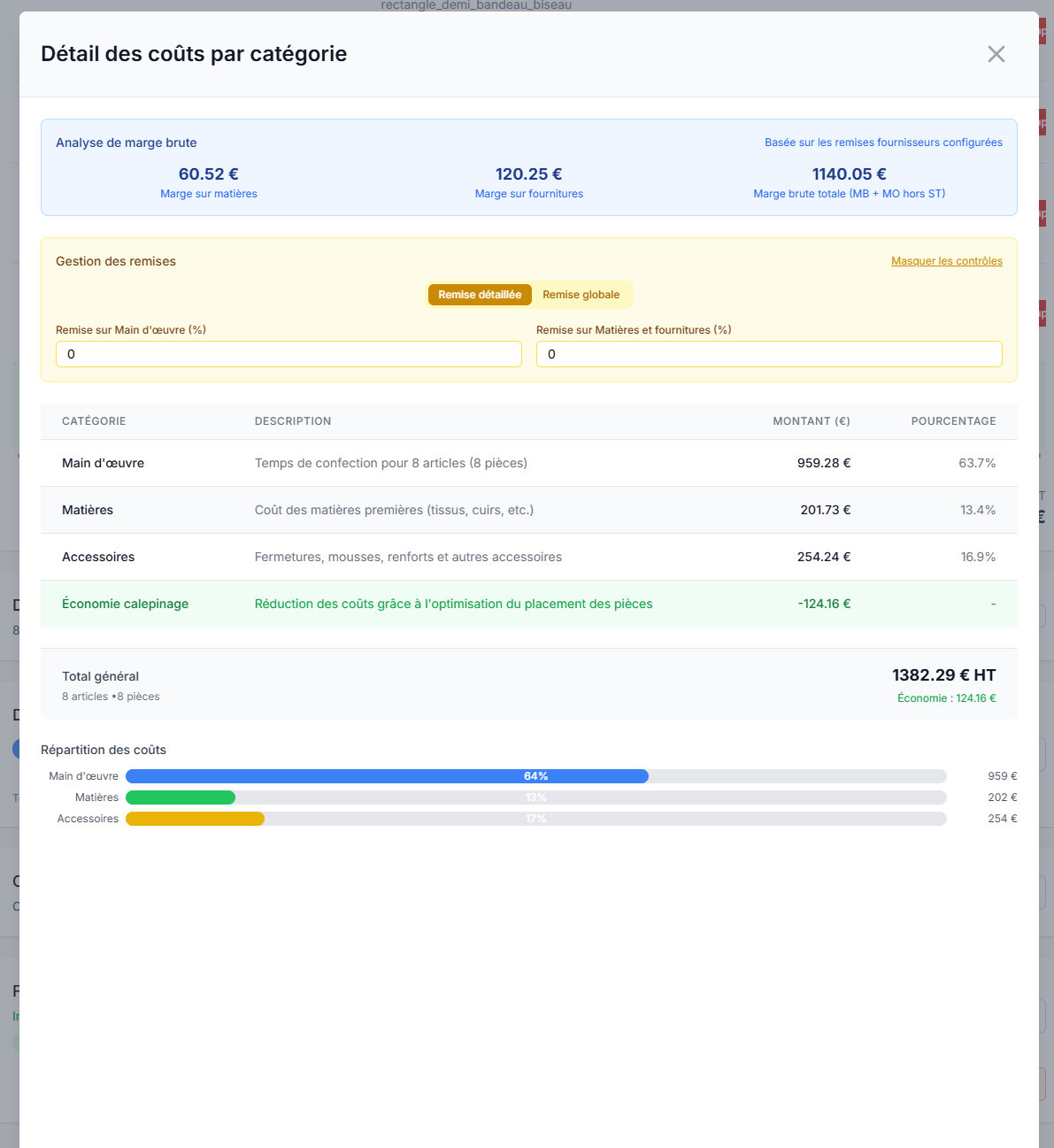
Task: Select the Matières row in table
Action: pos(528,510)
